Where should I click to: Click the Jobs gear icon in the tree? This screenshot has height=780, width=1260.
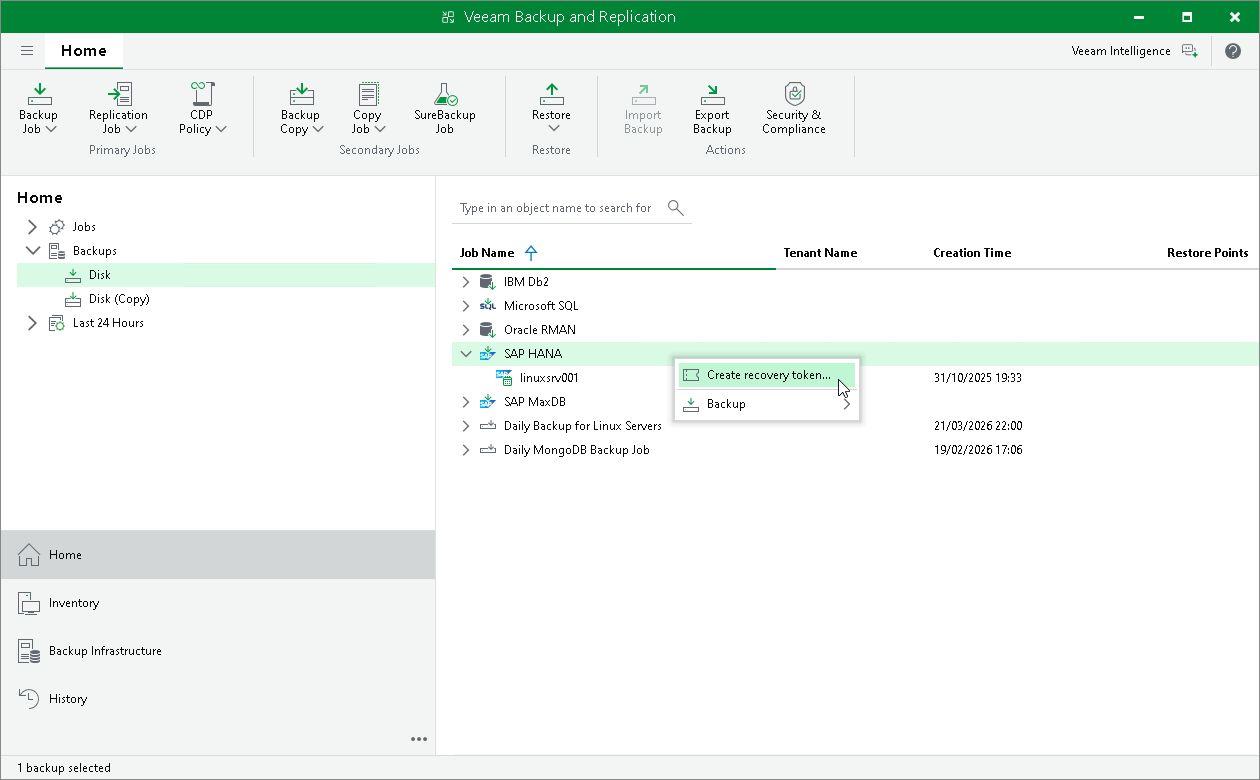tap(57, 227)
